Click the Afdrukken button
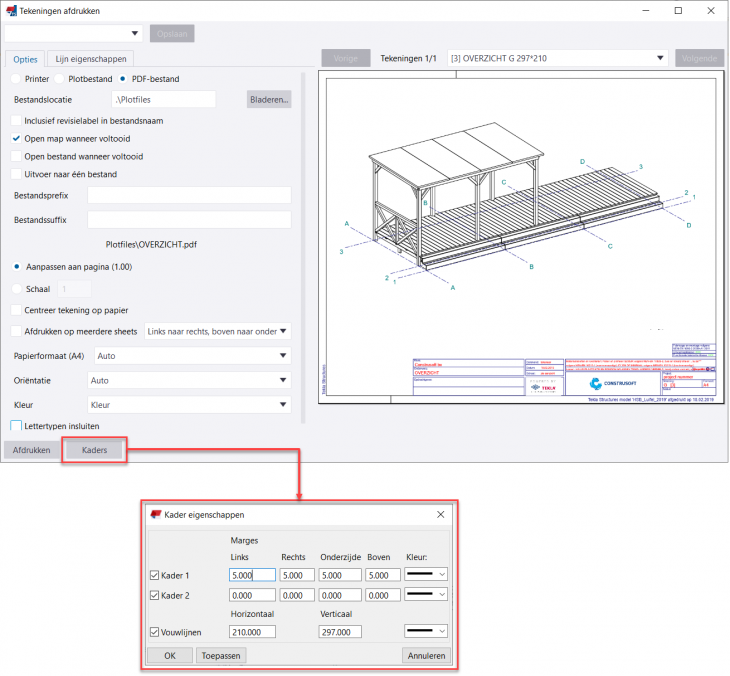The image size is (730, 676). (x=31, y=450)
